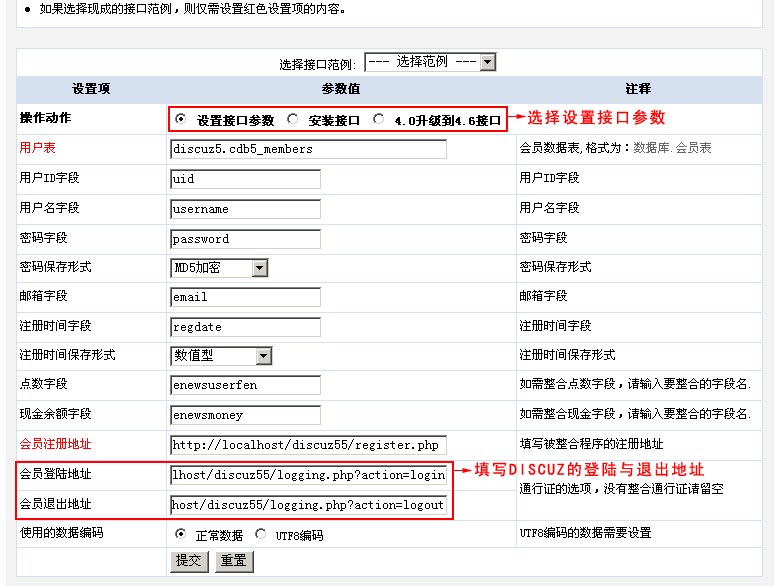
Task: Open the 数值型 register time format dropdown
Action: 221,356
